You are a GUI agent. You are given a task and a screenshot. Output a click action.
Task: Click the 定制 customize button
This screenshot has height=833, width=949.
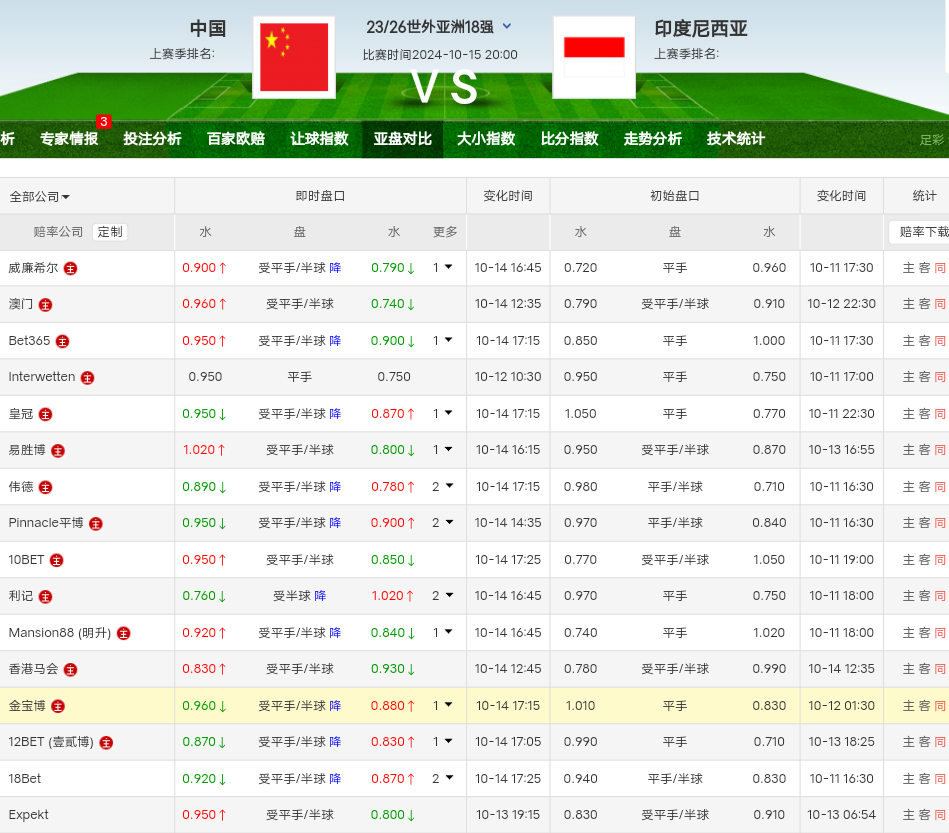[x=110, y=232]
